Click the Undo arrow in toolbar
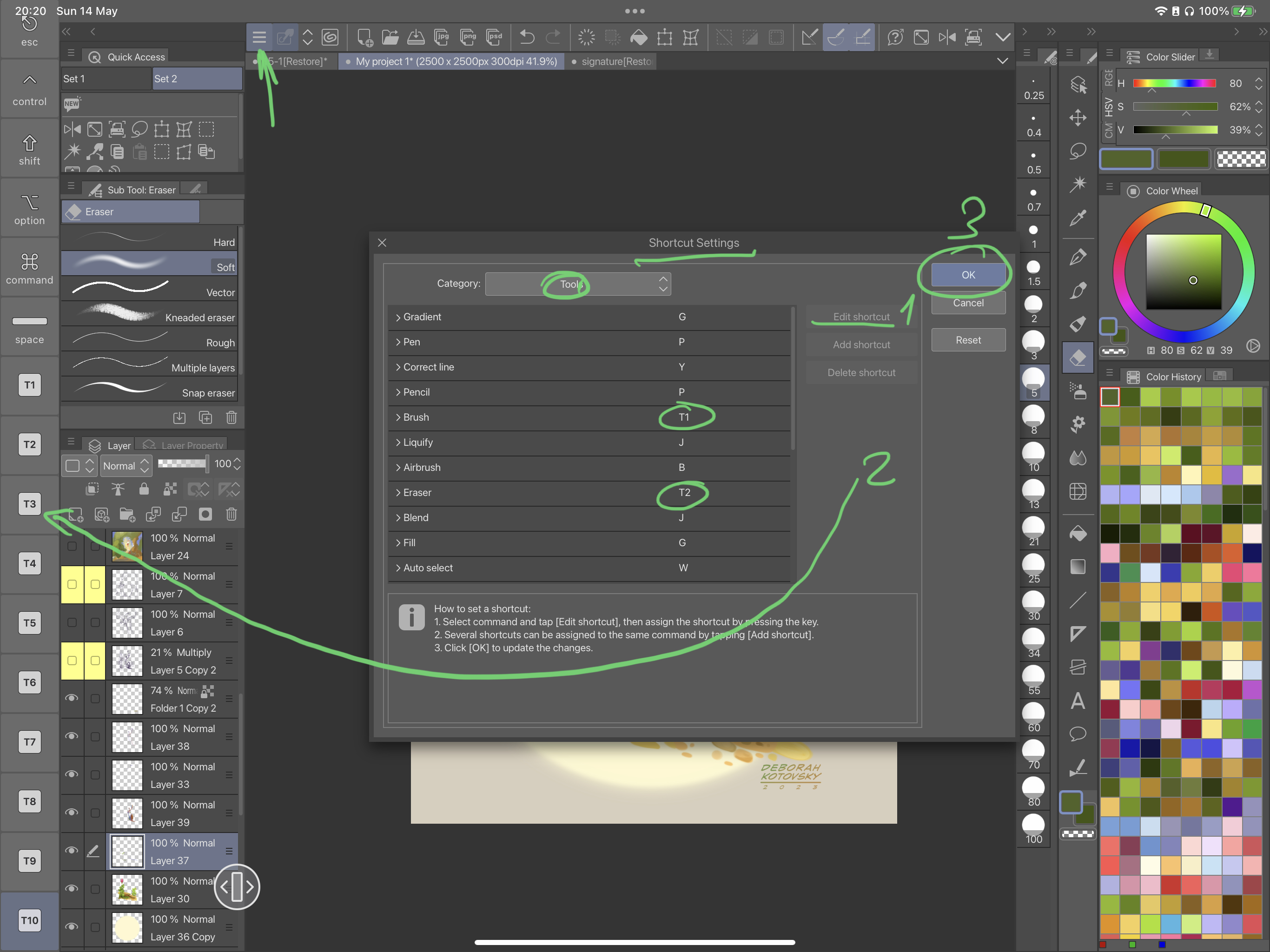 [527, 37]
